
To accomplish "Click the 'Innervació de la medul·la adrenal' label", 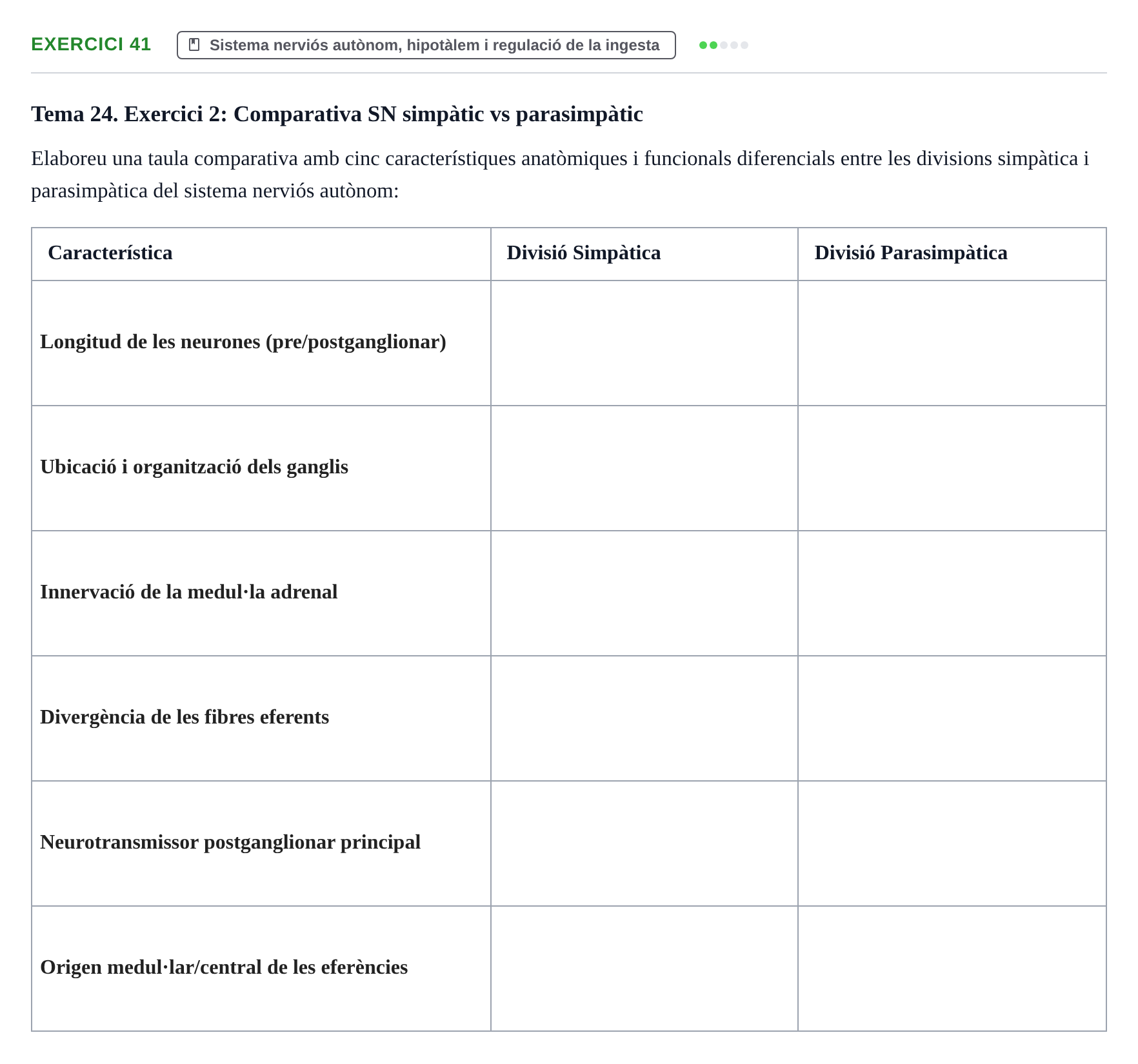I will point(189,592).
